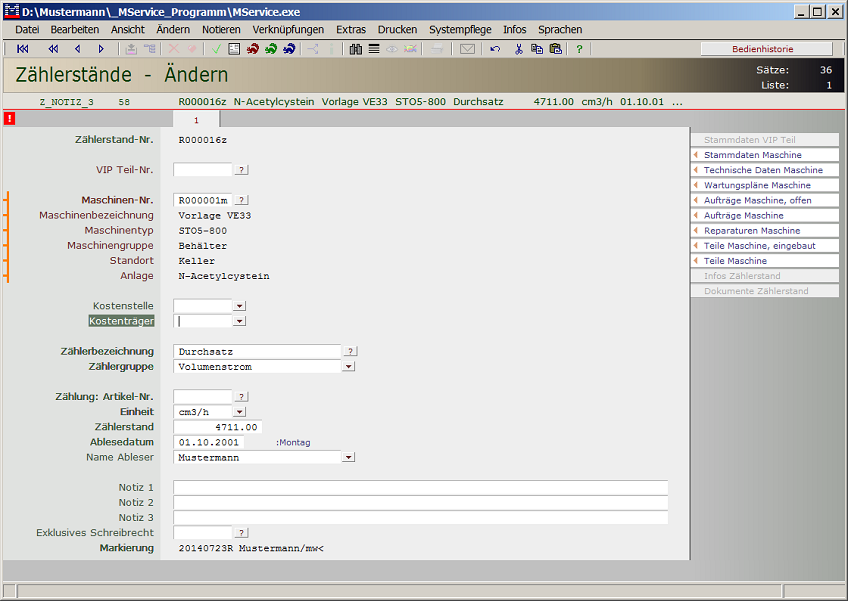Jump to the first record
Screen dimensions: 848x601
22,49
